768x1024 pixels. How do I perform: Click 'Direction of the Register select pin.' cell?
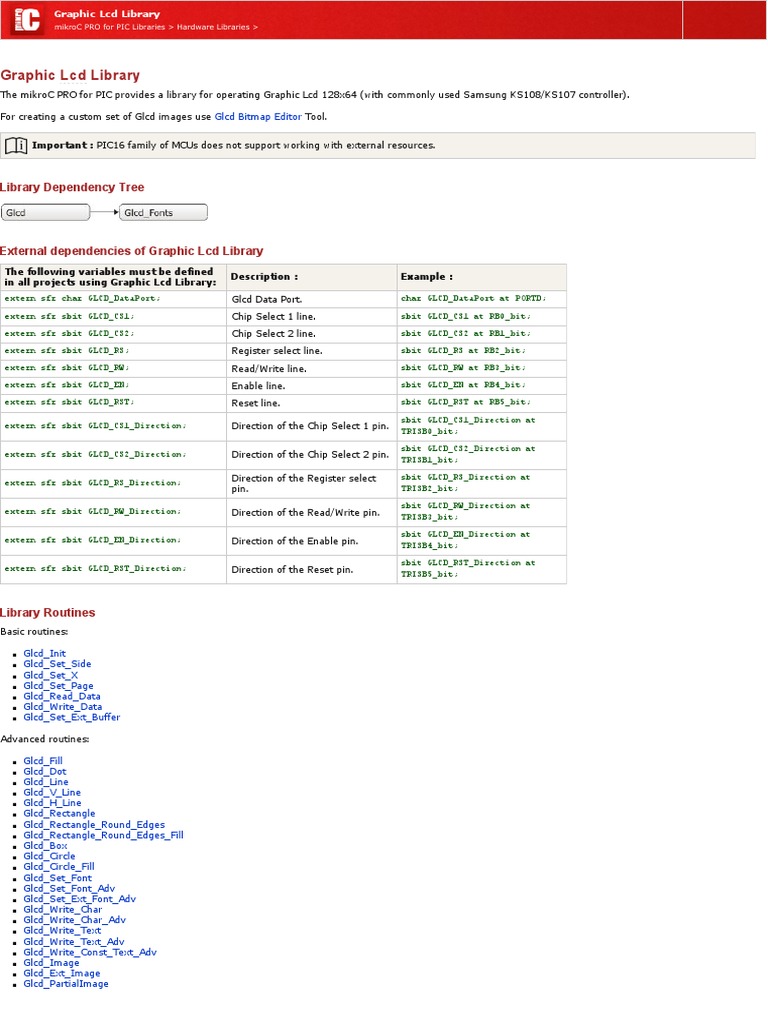click(312, 483)
